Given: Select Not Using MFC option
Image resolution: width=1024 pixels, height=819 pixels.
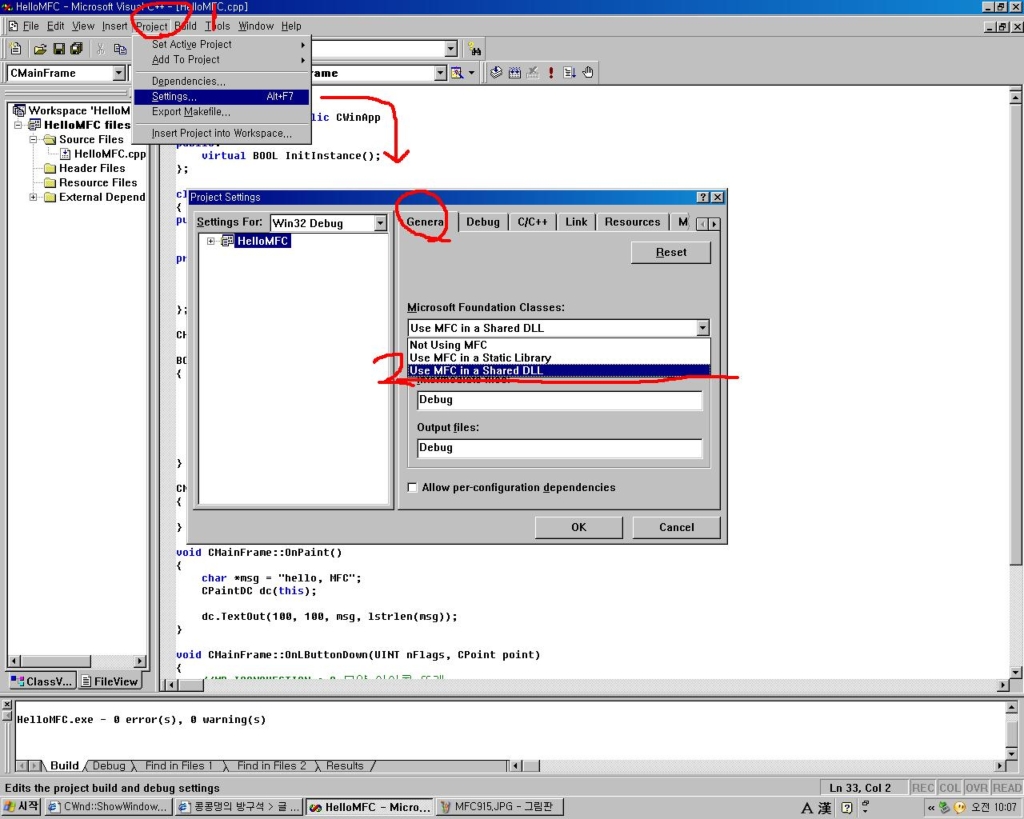Looking at the screenshot, I should coord(558,345).
